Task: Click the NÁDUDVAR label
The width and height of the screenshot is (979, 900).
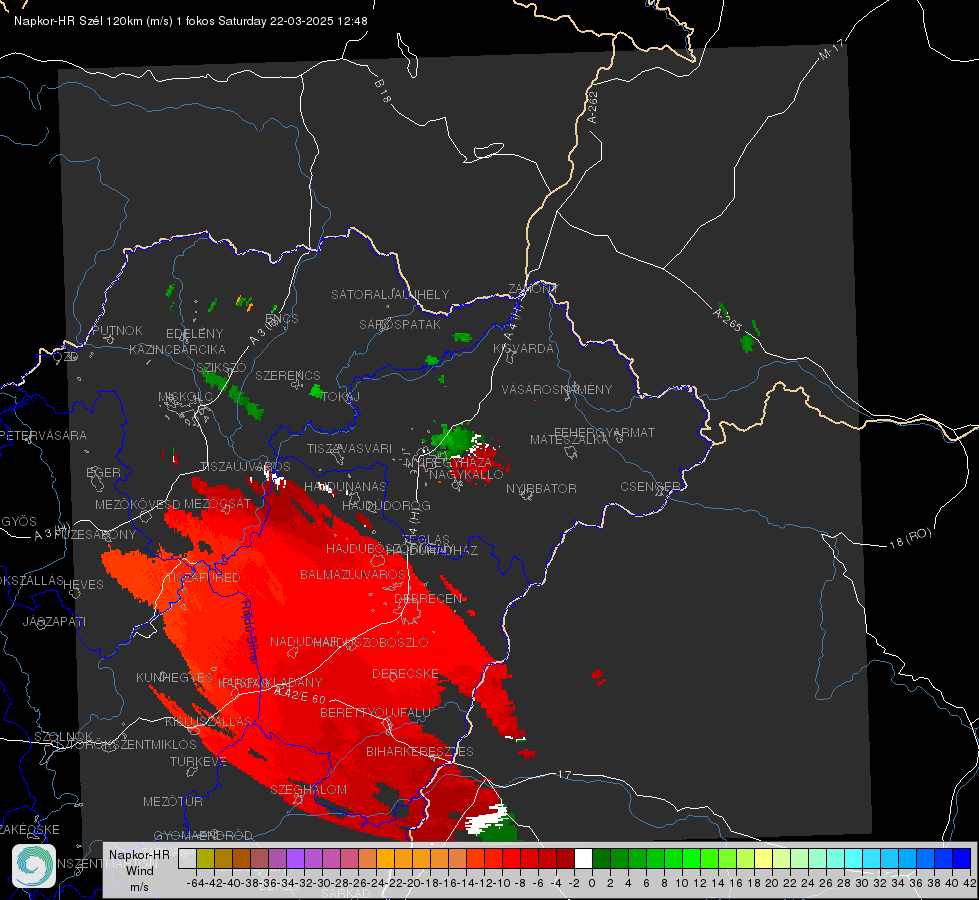Action: [x=304, y=641]
